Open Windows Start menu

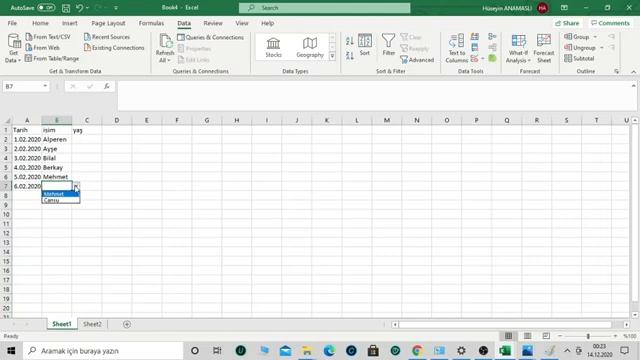(11, 351)
